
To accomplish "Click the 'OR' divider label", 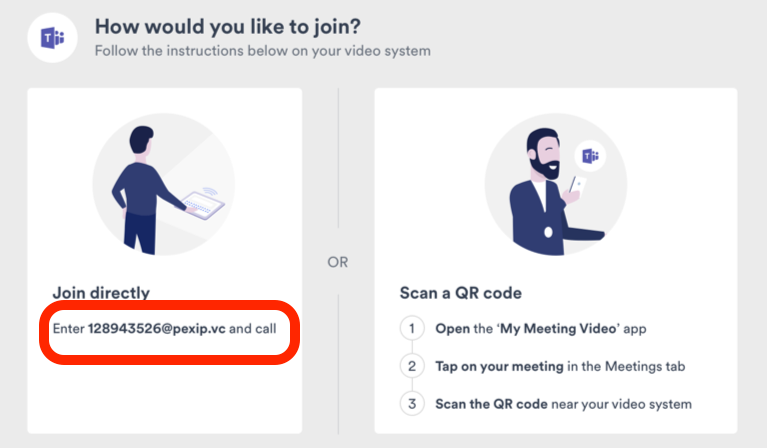I will click(x=338, y=262).
